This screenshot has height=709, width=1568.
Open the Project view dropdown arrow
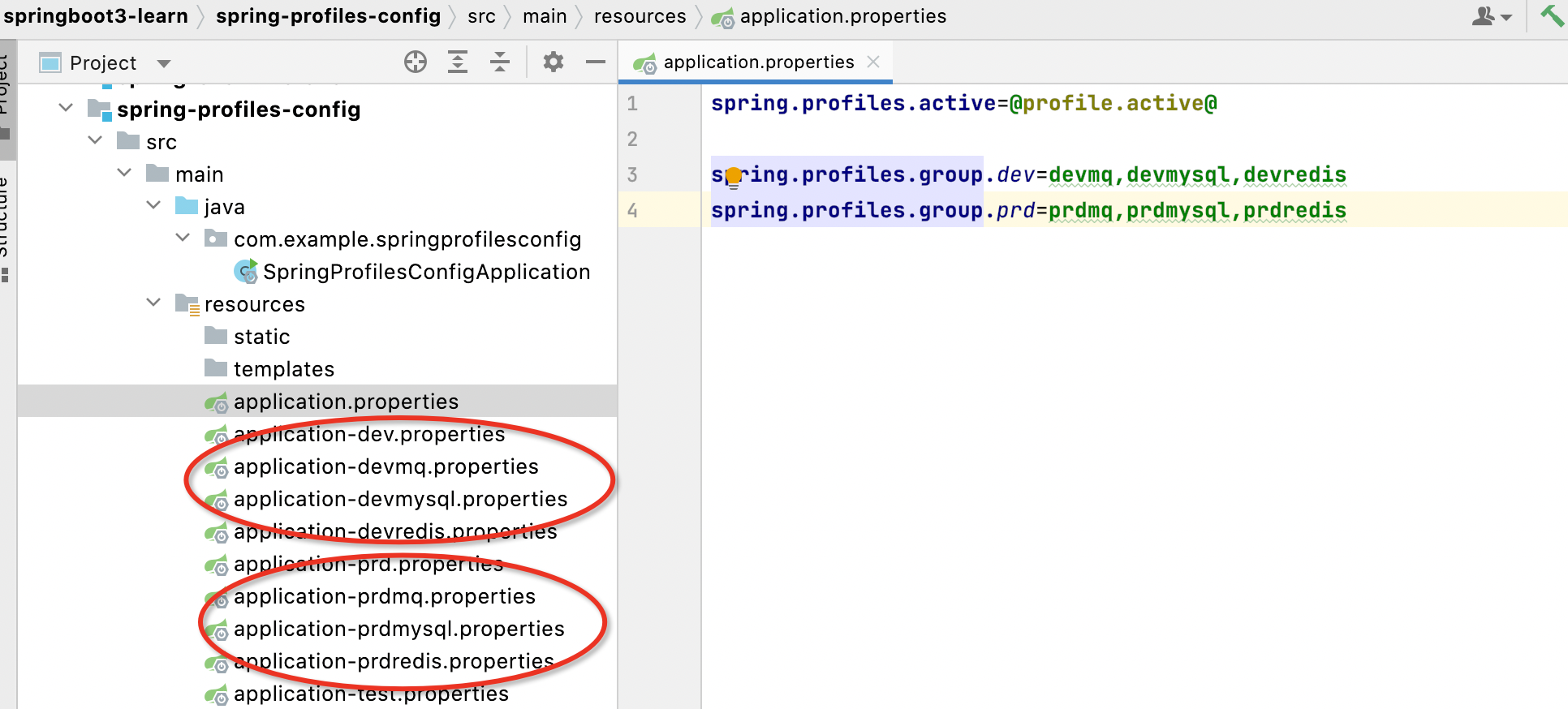[x=164, y=63]
